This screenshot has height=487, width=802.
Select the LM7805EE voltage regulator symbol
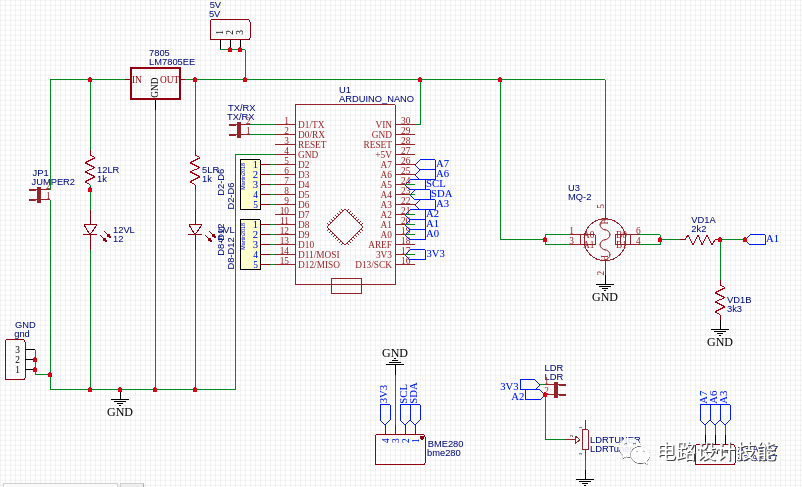[155, 83]
